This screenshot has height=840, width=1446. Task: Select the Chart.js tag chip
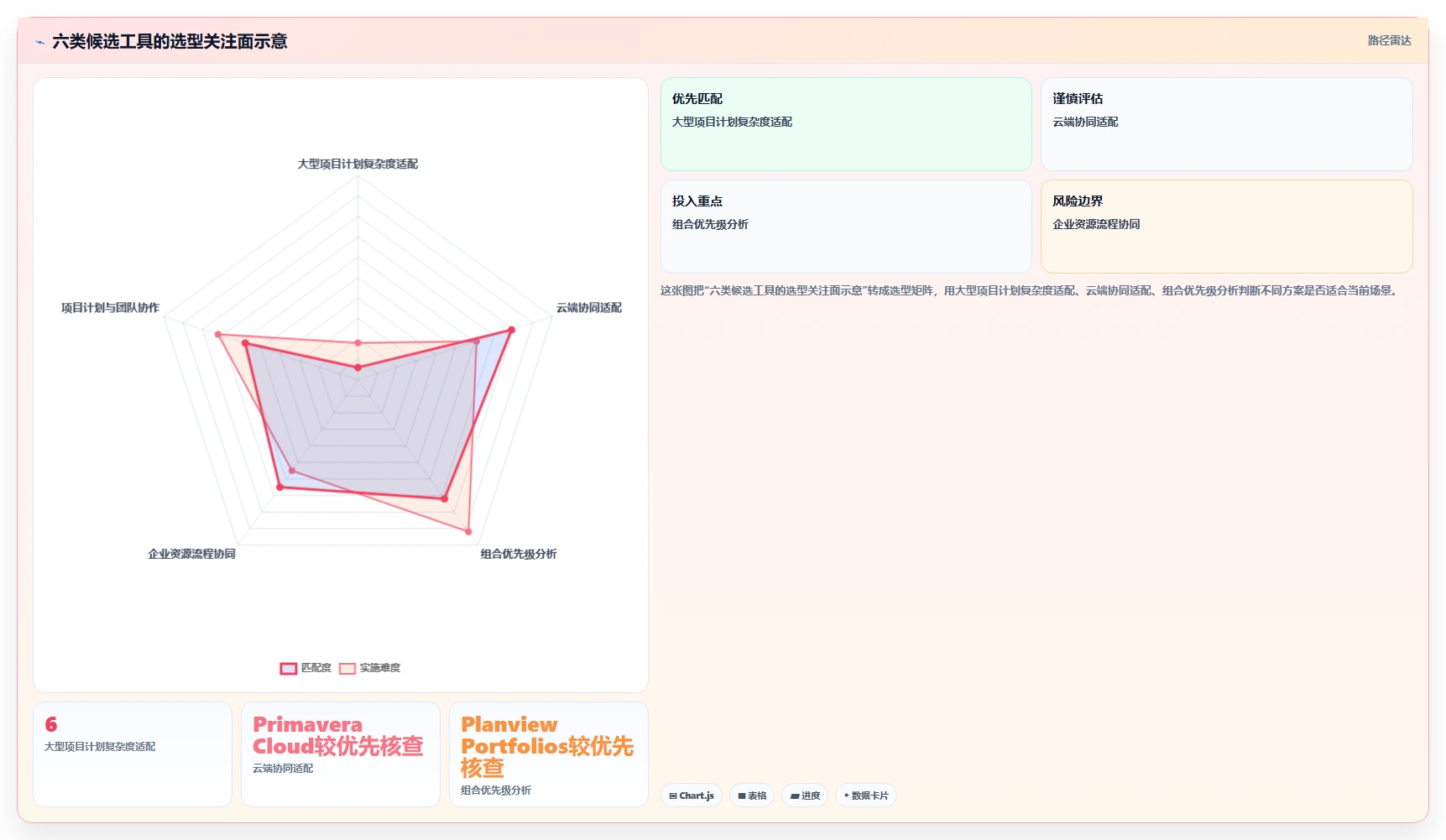click(x=692, y=796)
